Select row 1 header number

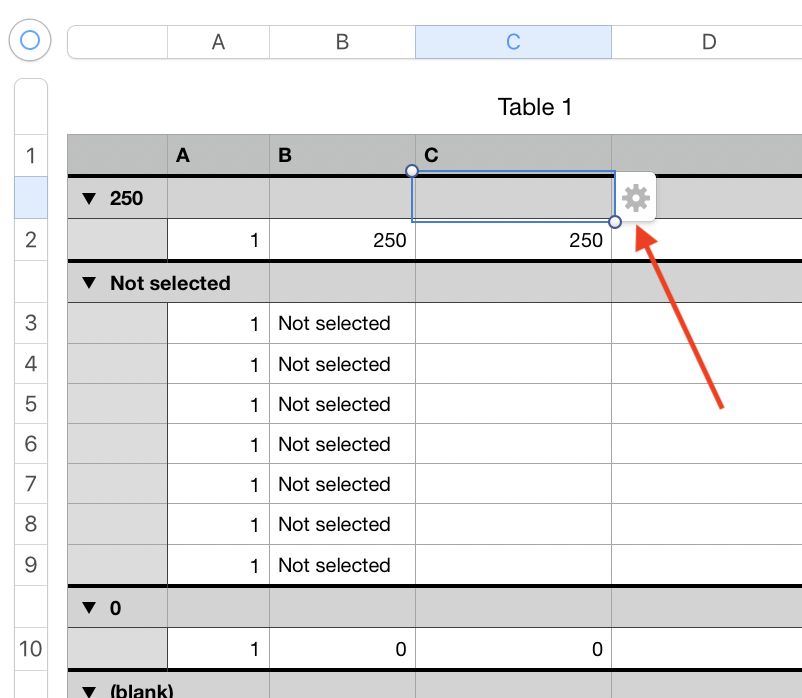click(x=31, y=156)
